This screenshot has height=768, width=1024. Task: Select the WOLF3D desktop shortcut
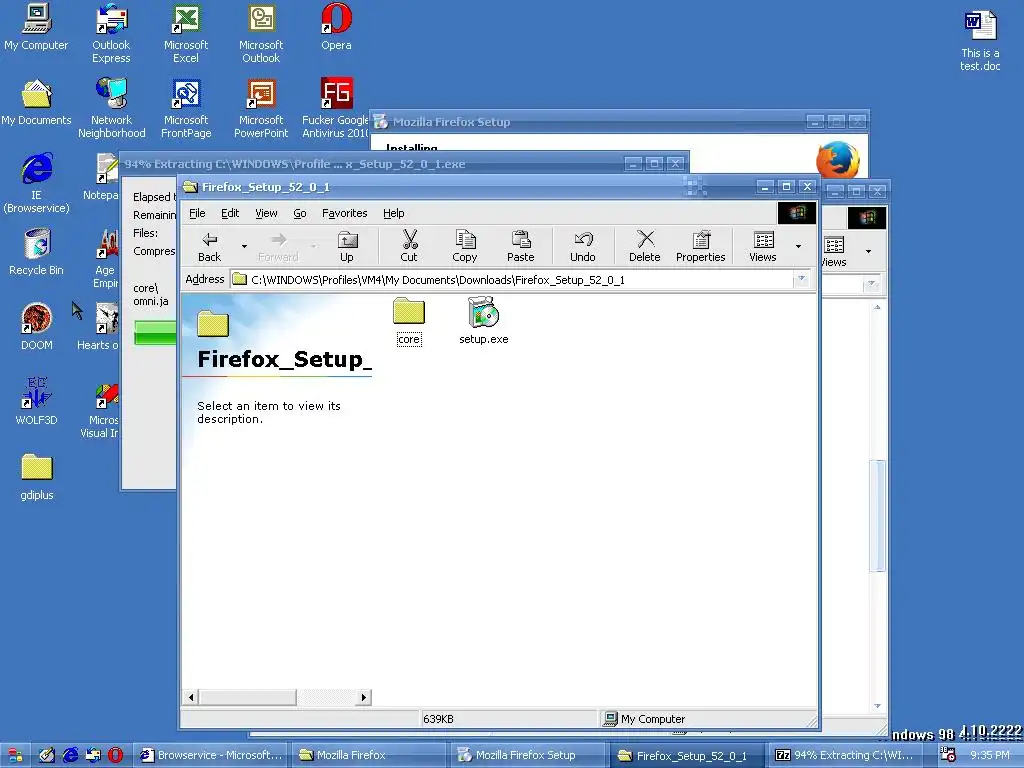(37, 402)
